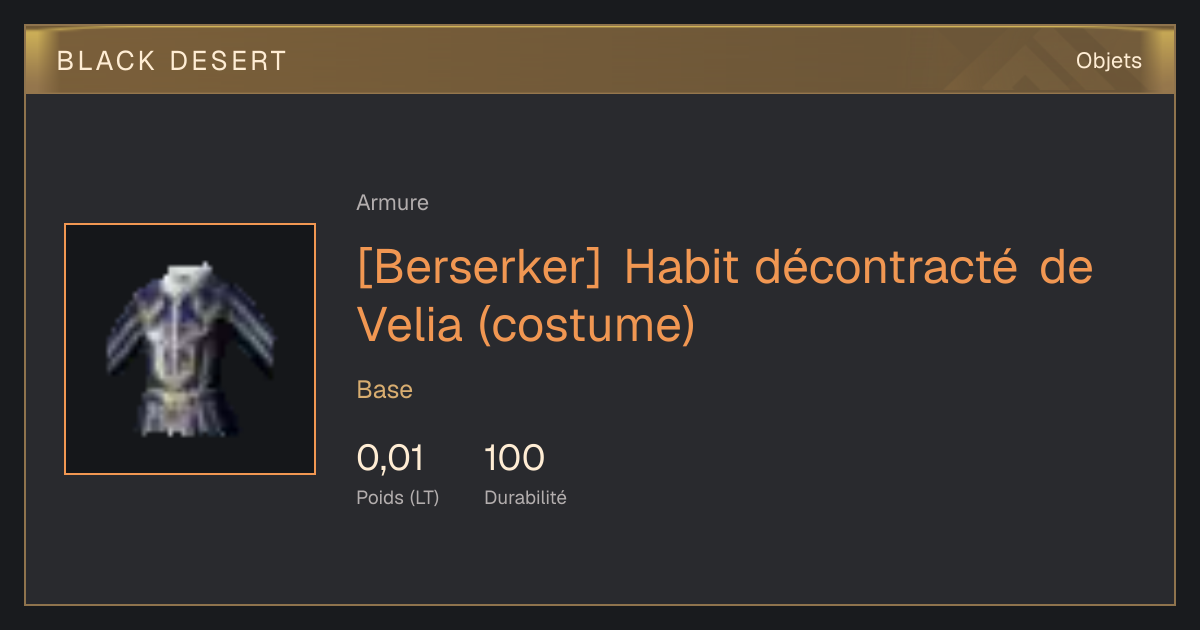Click the Poids (LT) label
Screen dimensions: 1200x630
[x=397, y=497]
